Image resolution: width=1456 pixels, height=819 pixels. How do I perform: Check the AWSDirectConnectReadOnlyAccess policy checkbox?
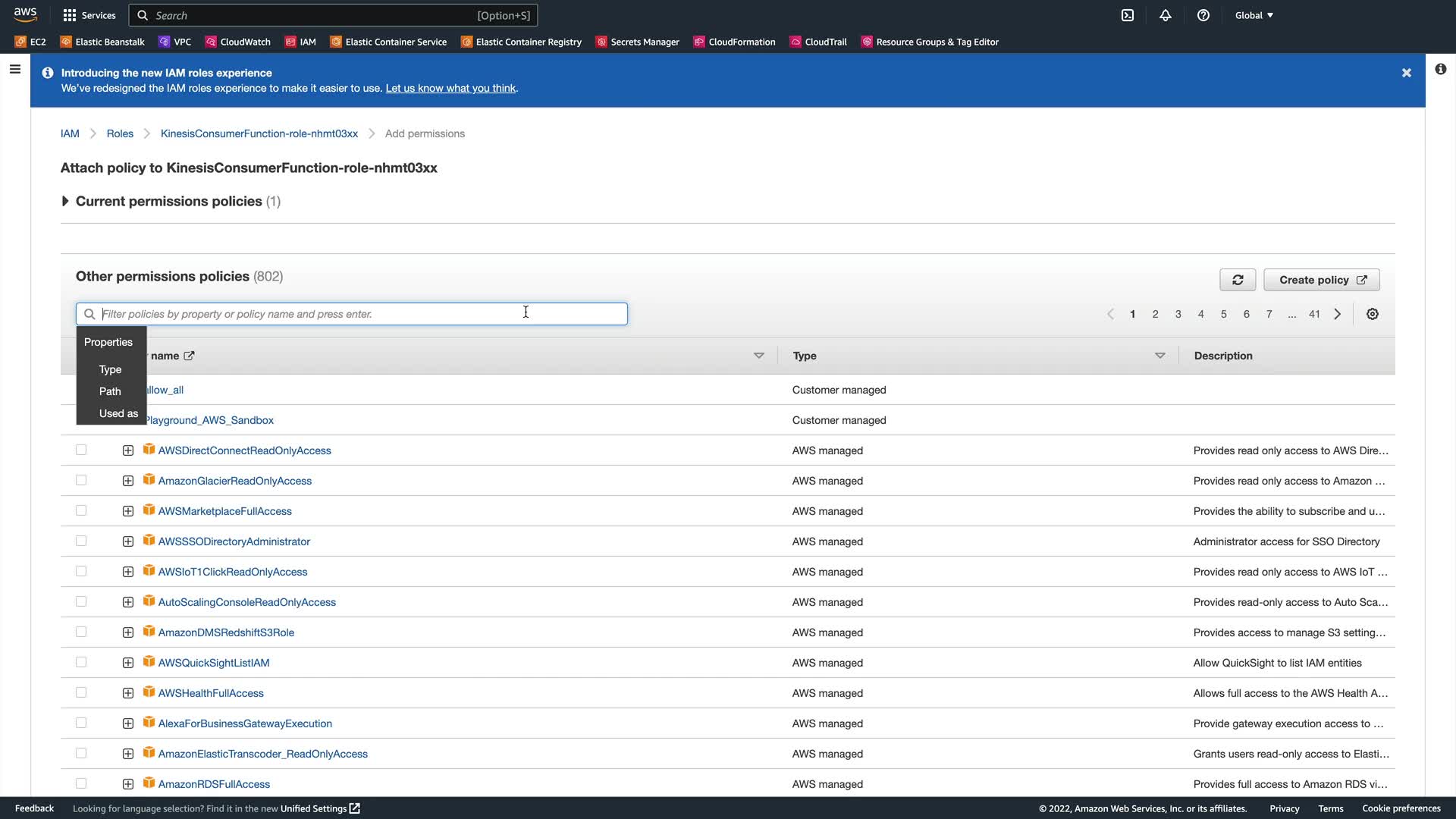click(81, 450)
